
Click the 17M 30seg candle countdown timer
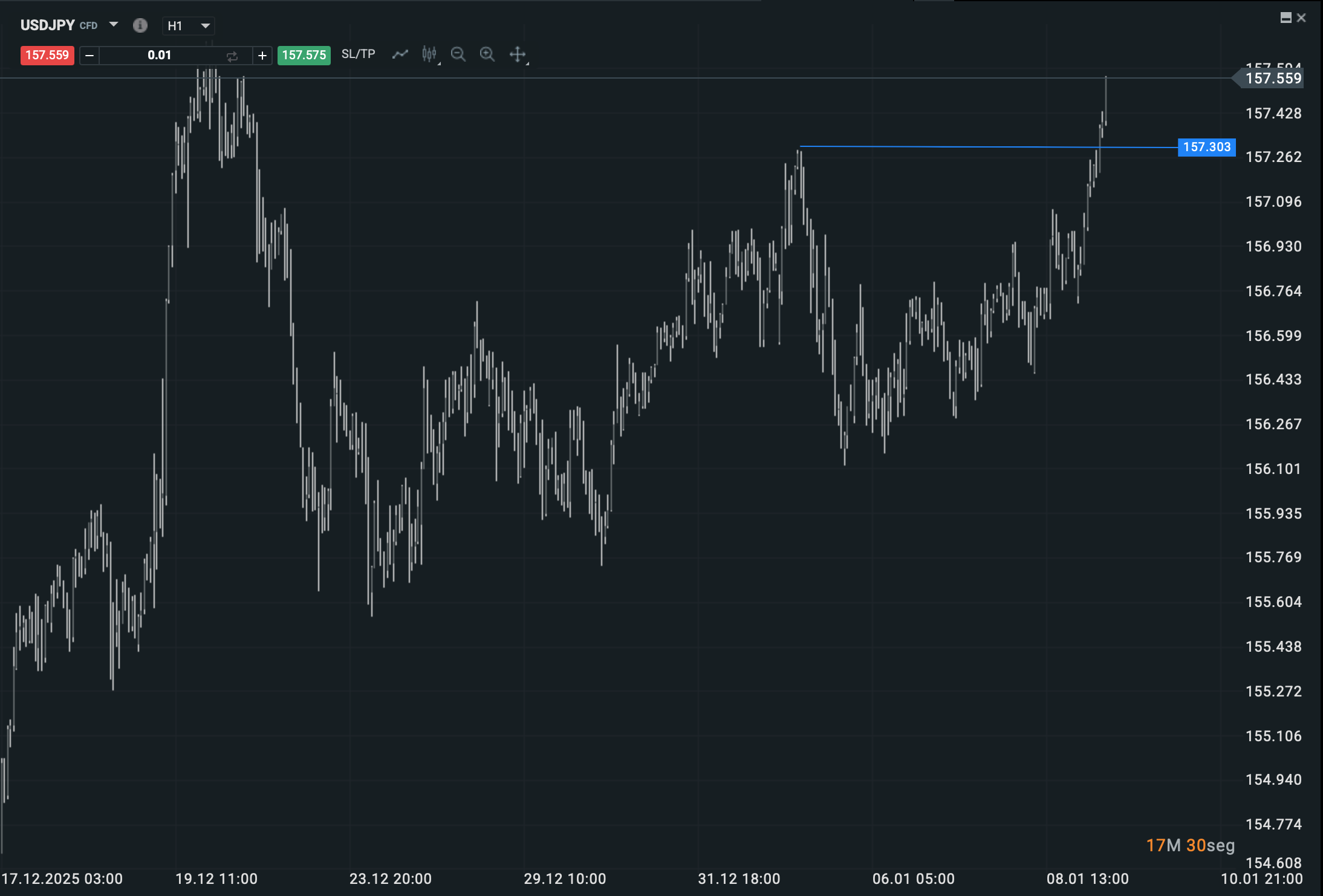[x=1189, y=845]
